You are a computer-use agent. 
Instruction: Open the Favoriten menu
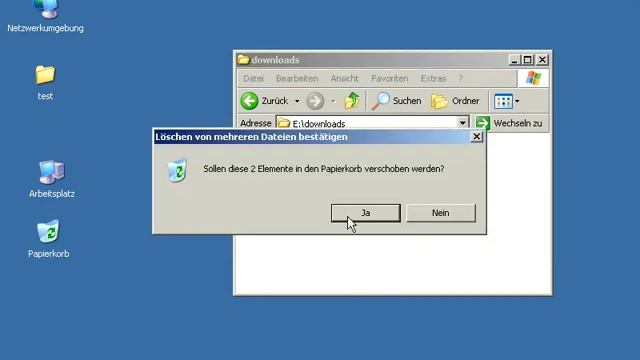pos(389,78)
